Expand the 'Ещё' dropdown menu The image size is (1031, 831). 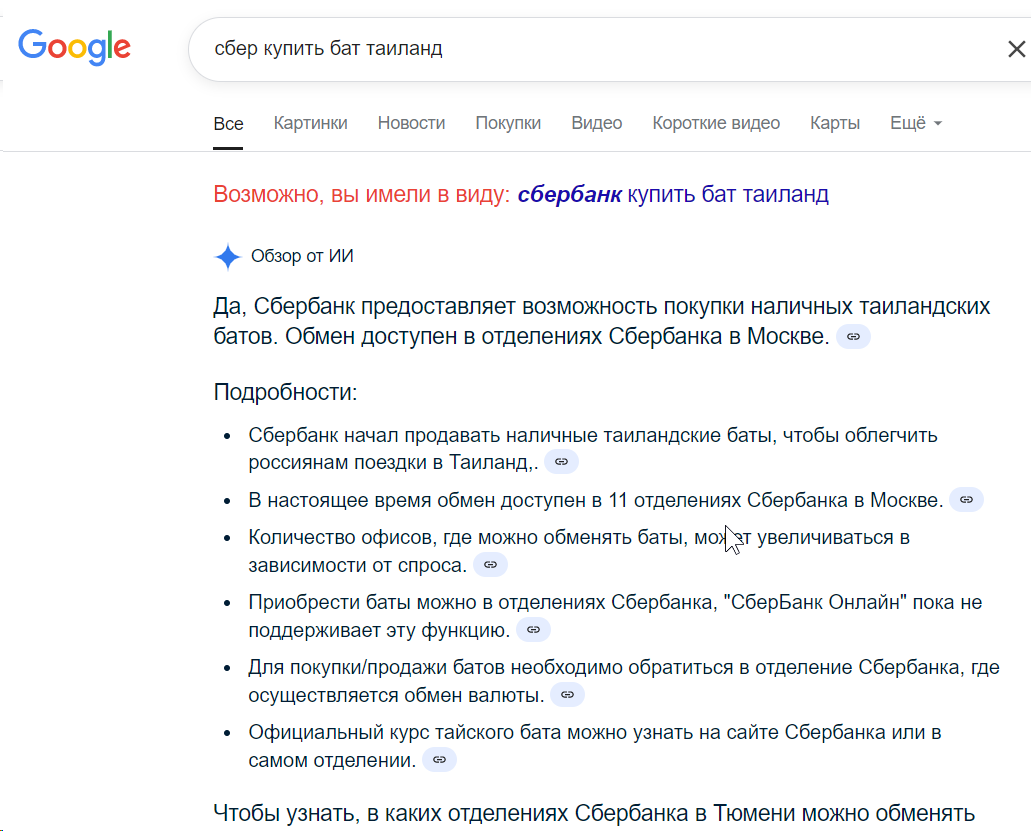click(916, 123)
